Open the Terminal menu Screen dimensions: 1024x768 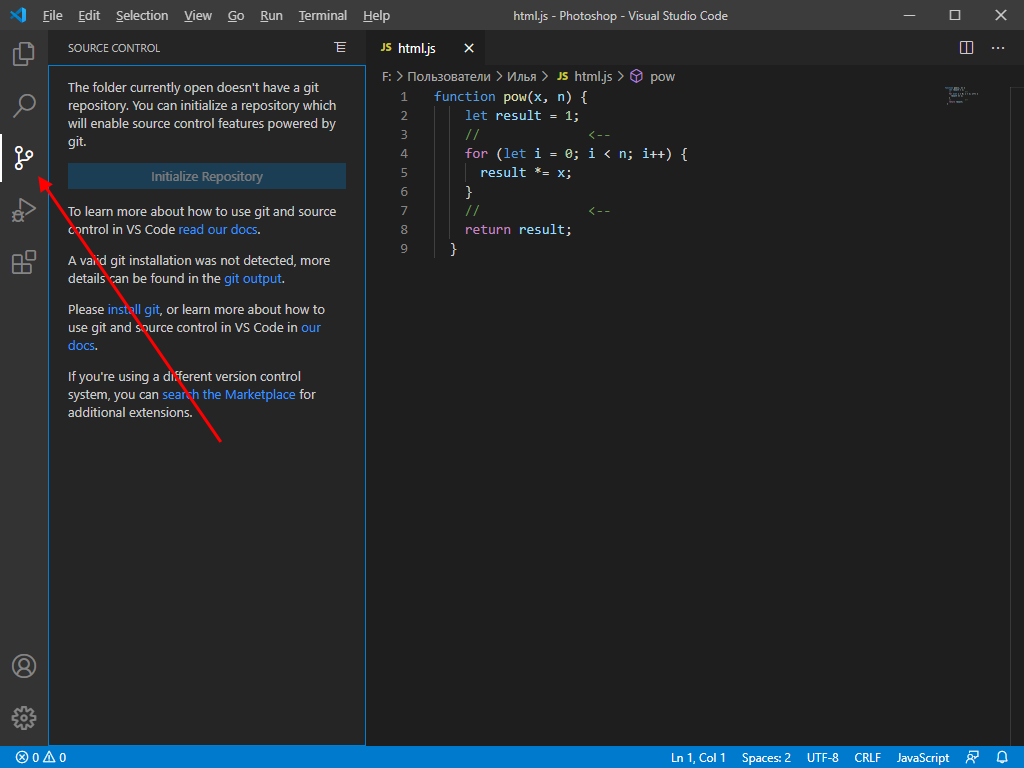(x=322, y=15)
